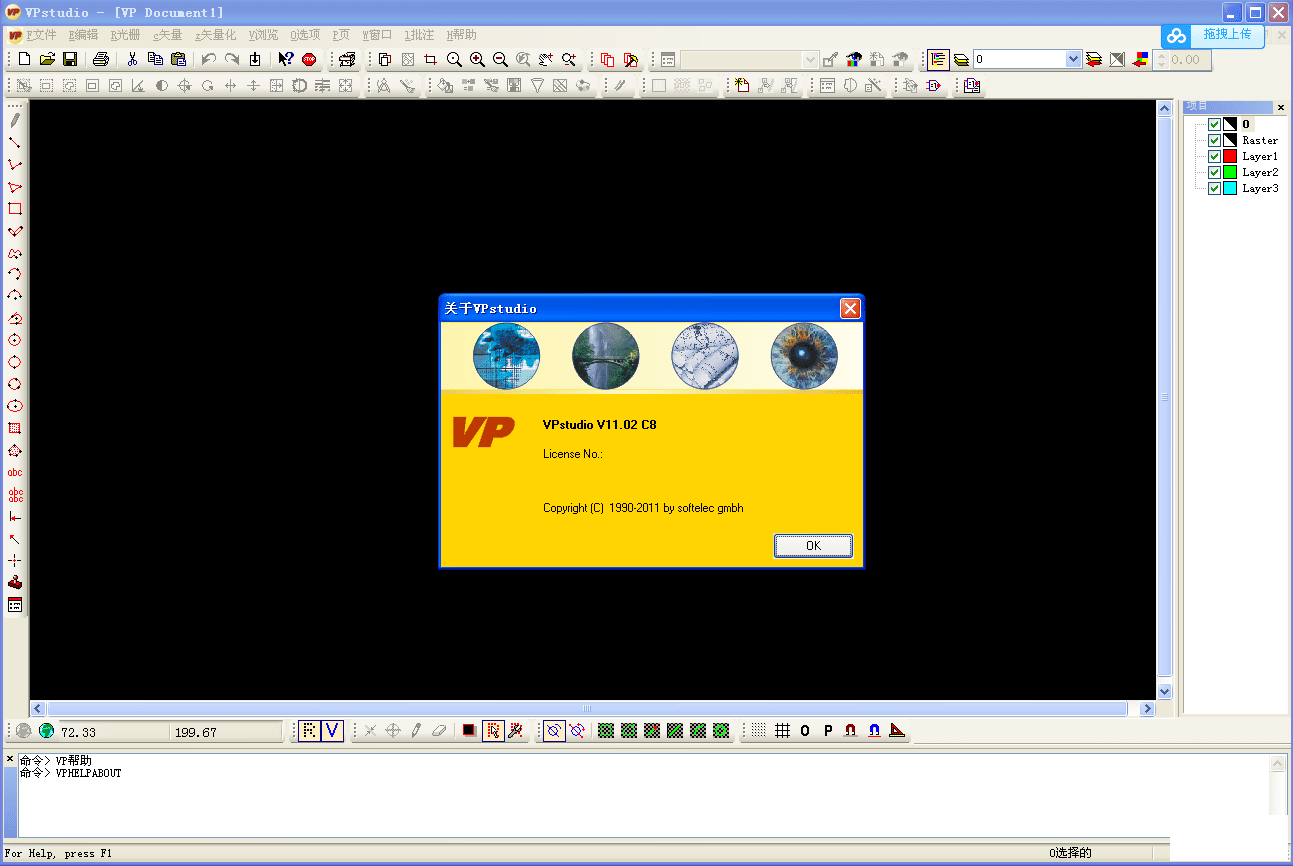Open the 矢量 (Vector) menu
The image size is (1293, 866).
tap(167, 35)
